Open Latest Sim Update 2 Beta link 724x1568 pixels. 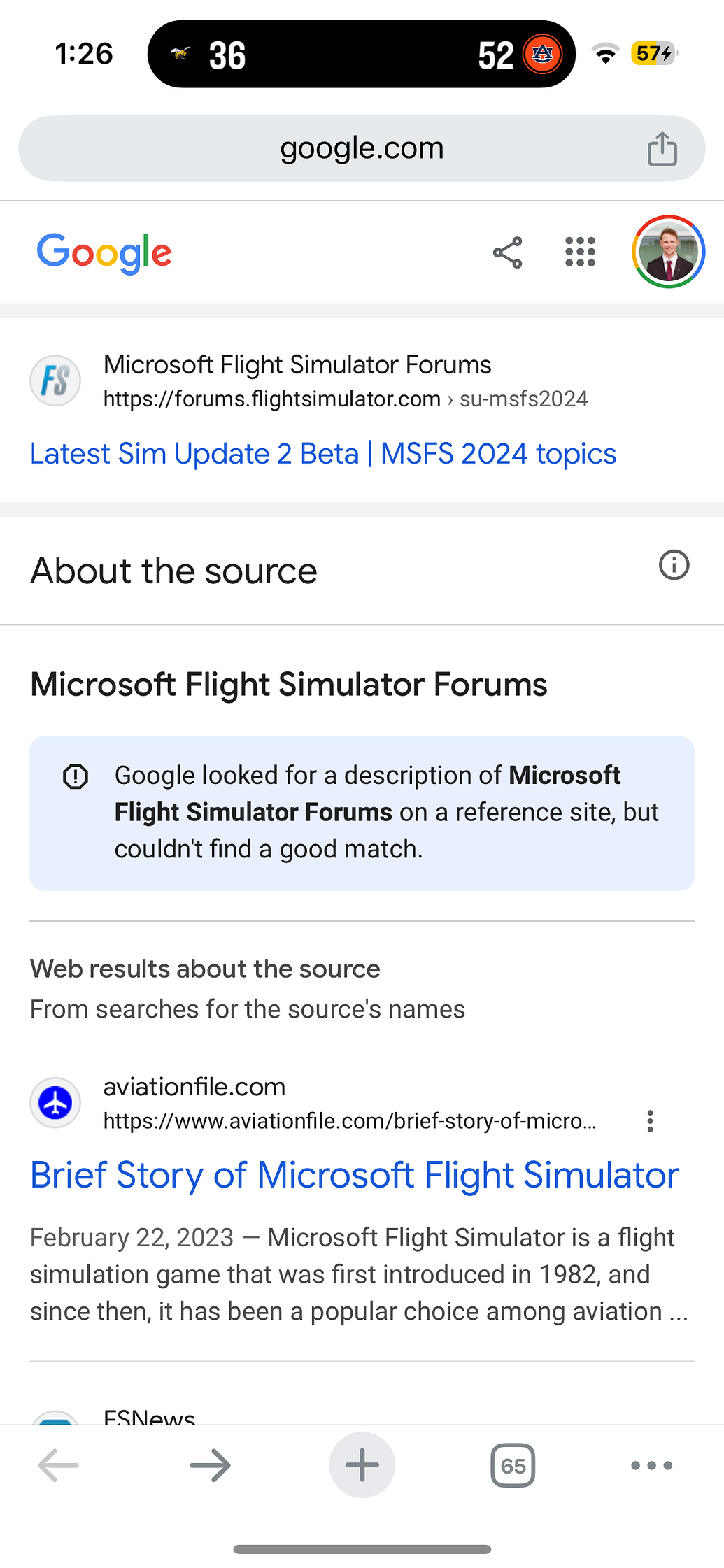tap(322, 454)
